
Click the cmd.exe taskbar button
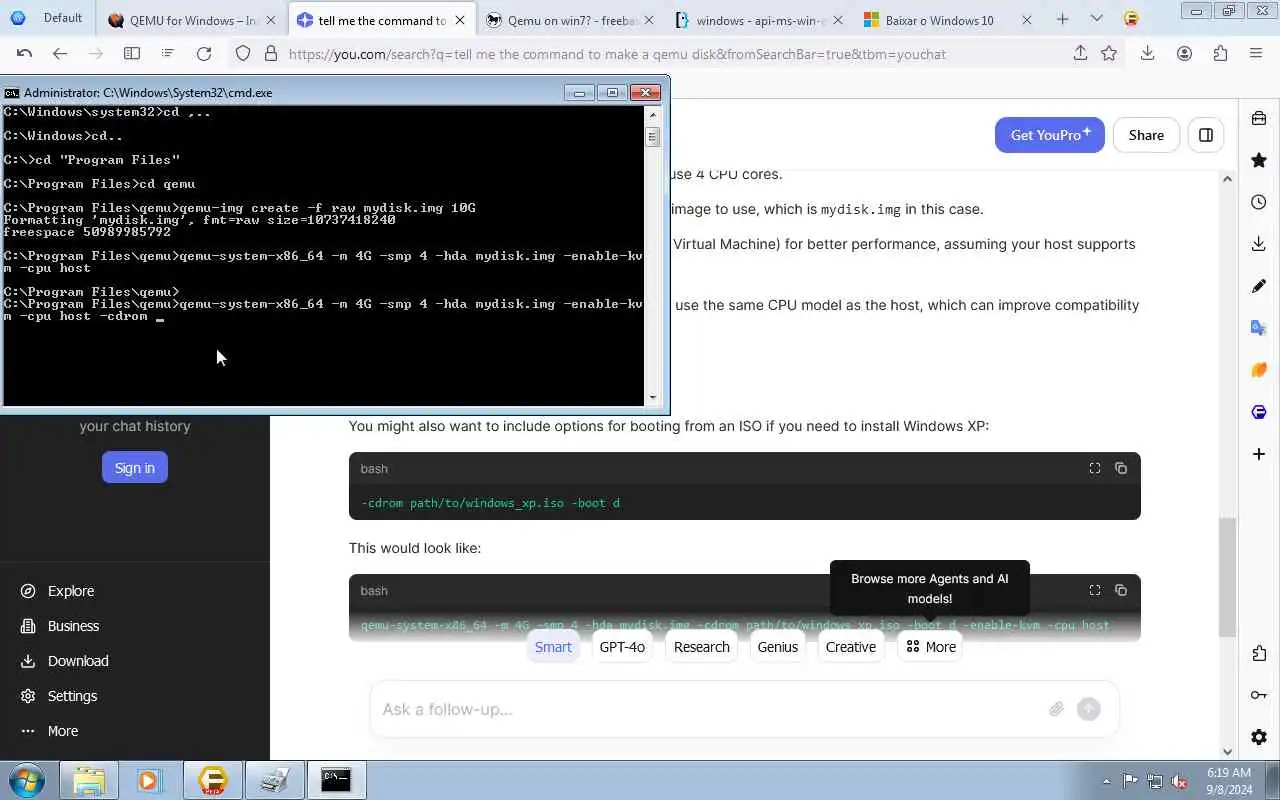click(x=336, y=780)
